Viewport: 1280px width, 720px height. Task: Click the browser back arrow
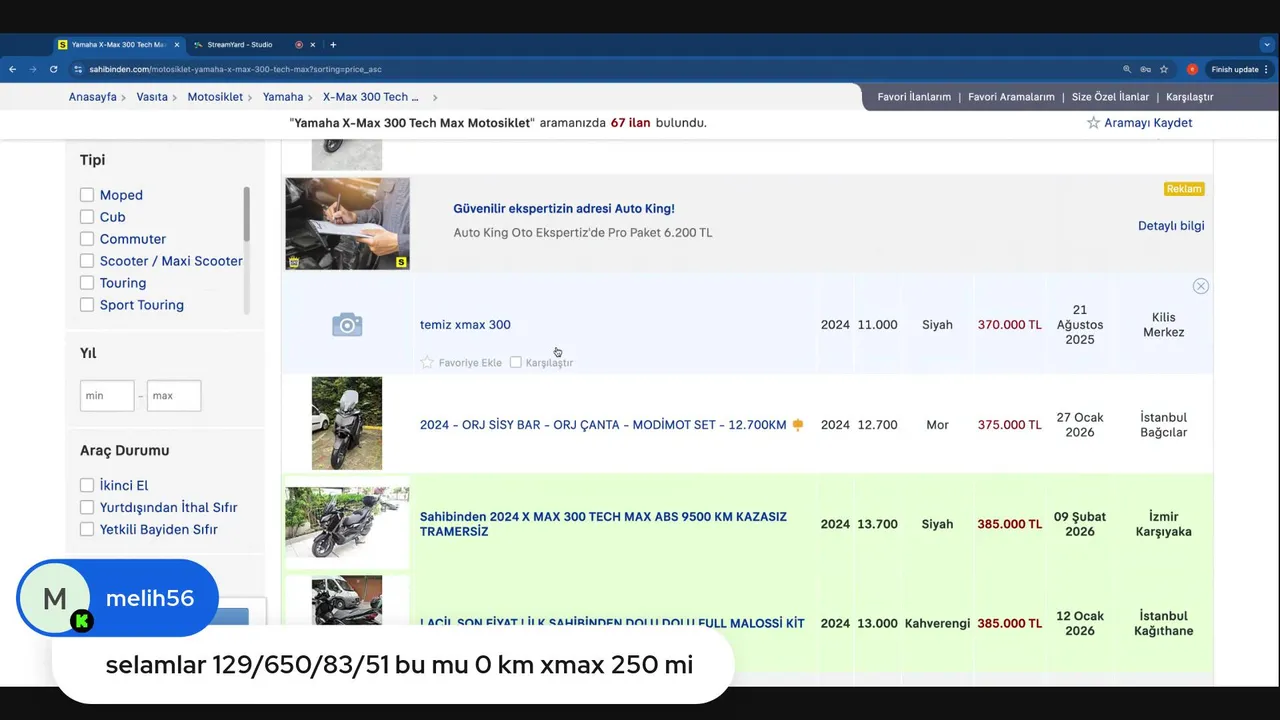[12, 69]
